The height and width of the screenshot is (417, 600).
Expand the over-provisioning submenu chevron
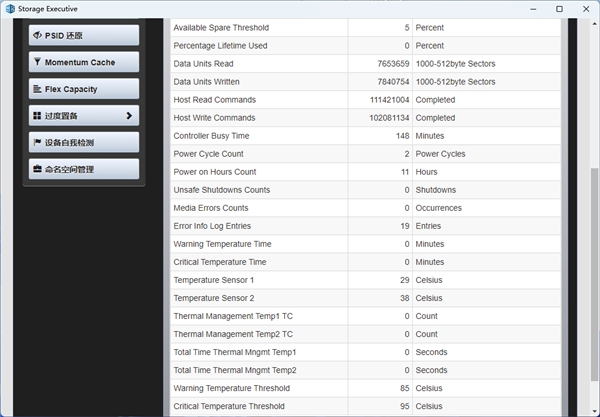point(129,116)
